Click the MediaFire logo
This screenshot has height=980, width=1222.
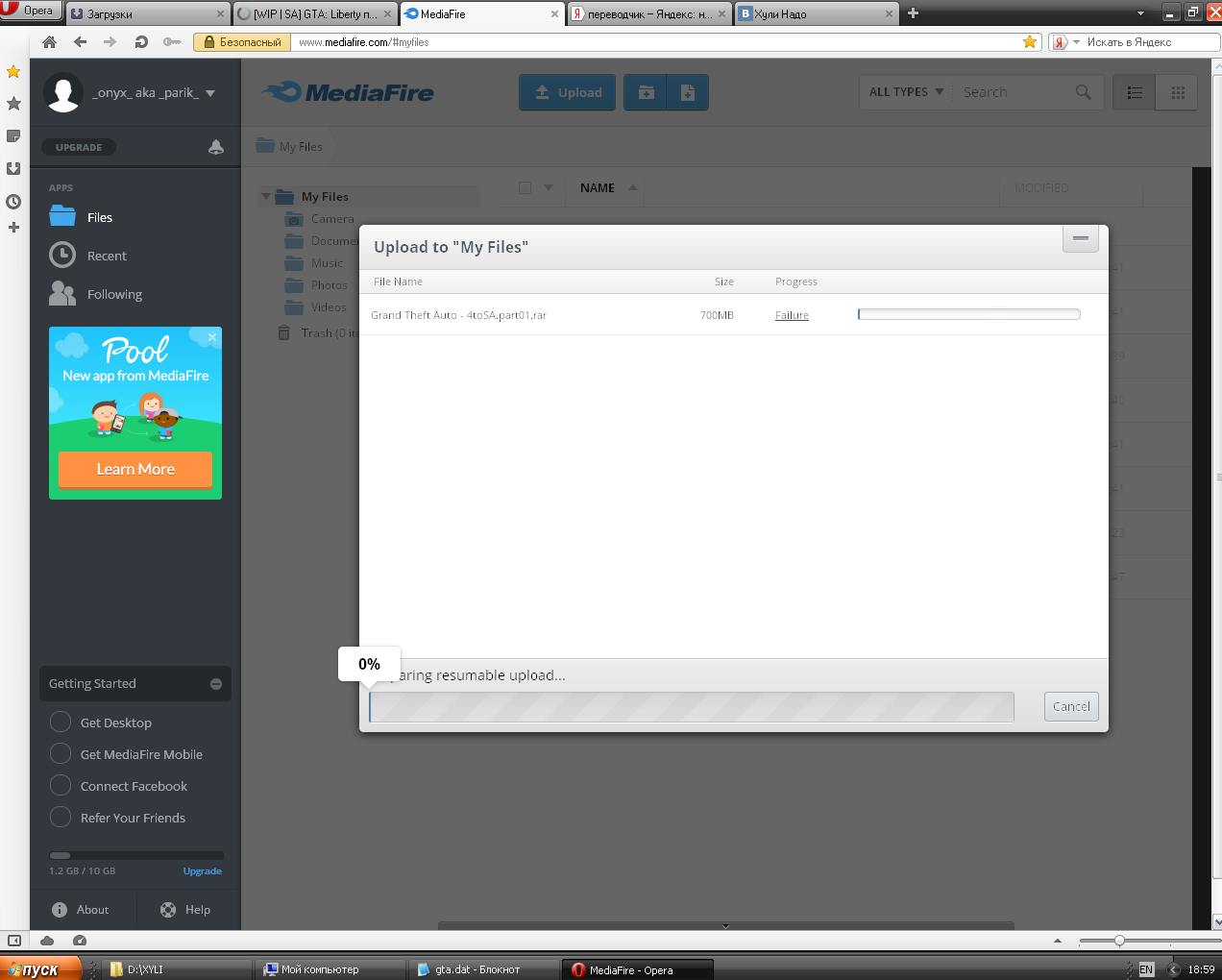[x=348, y=92]
